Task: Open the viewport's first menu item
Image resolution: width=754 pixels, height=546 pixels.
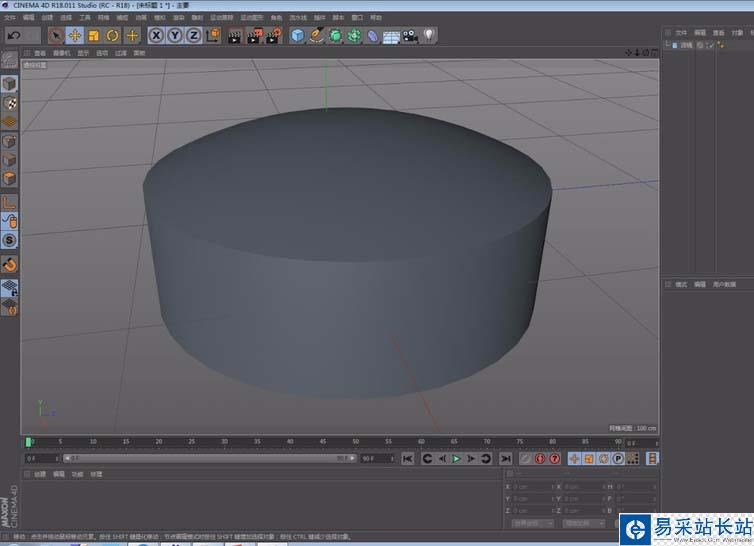Action: point(40,53)
